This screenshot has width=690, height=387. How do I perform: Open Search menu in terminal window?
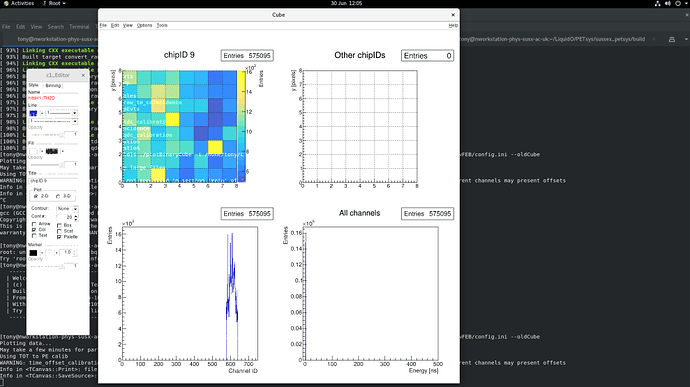pos(56,27)
